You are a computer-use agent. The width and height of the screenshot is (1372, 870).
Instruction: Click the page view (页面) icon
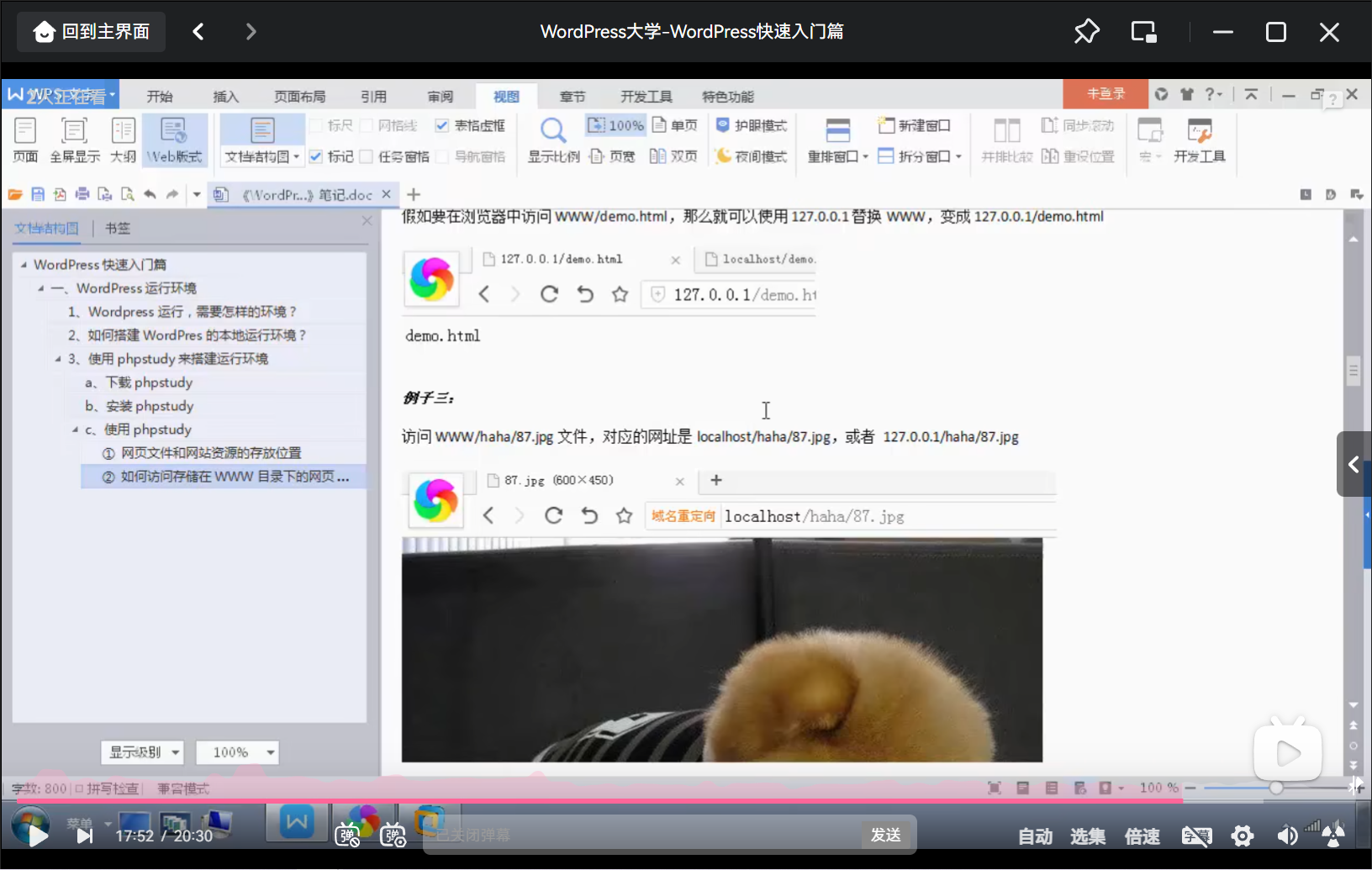point(25,140)
